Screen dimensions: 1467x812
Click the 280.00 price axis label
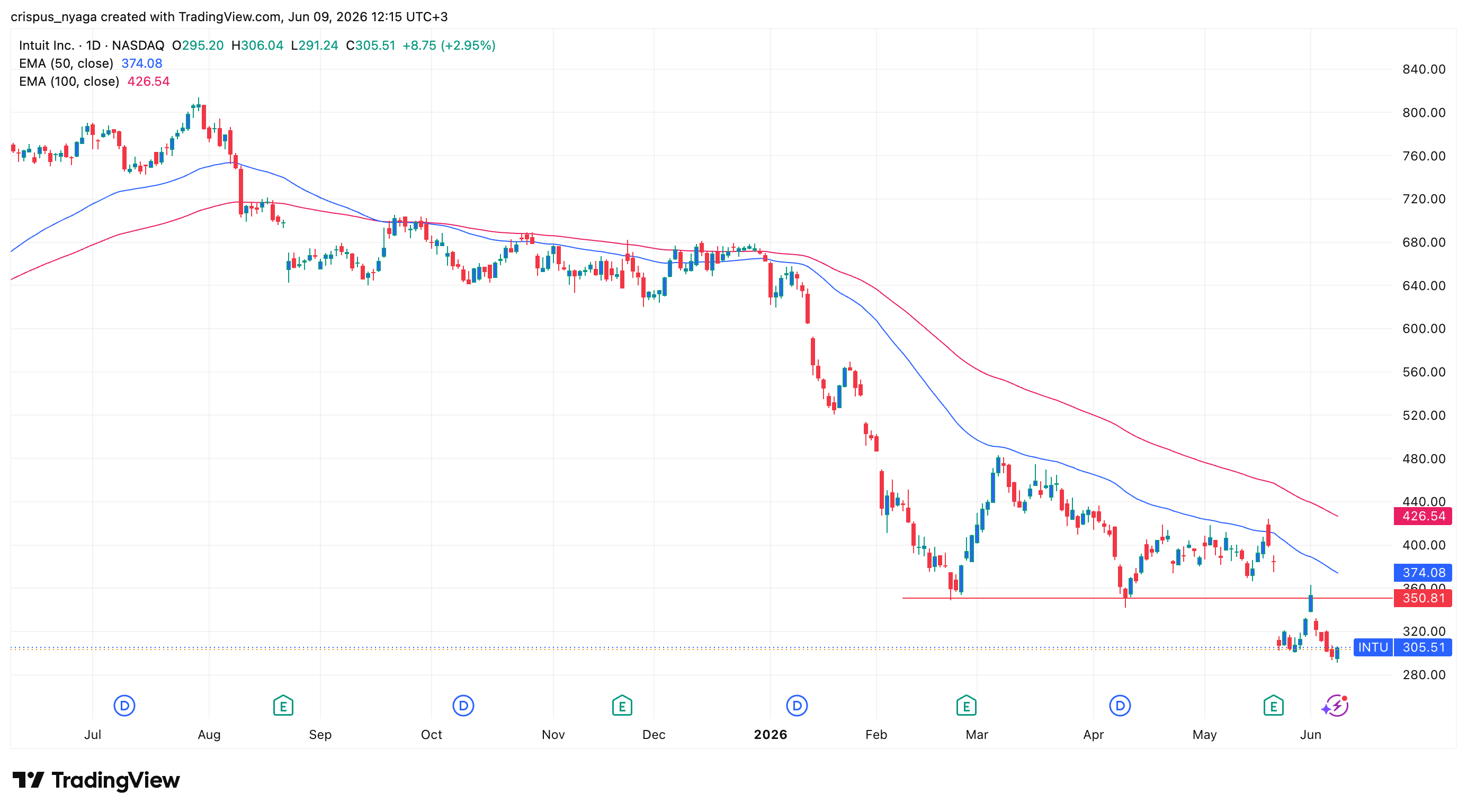coord(1424,674)
